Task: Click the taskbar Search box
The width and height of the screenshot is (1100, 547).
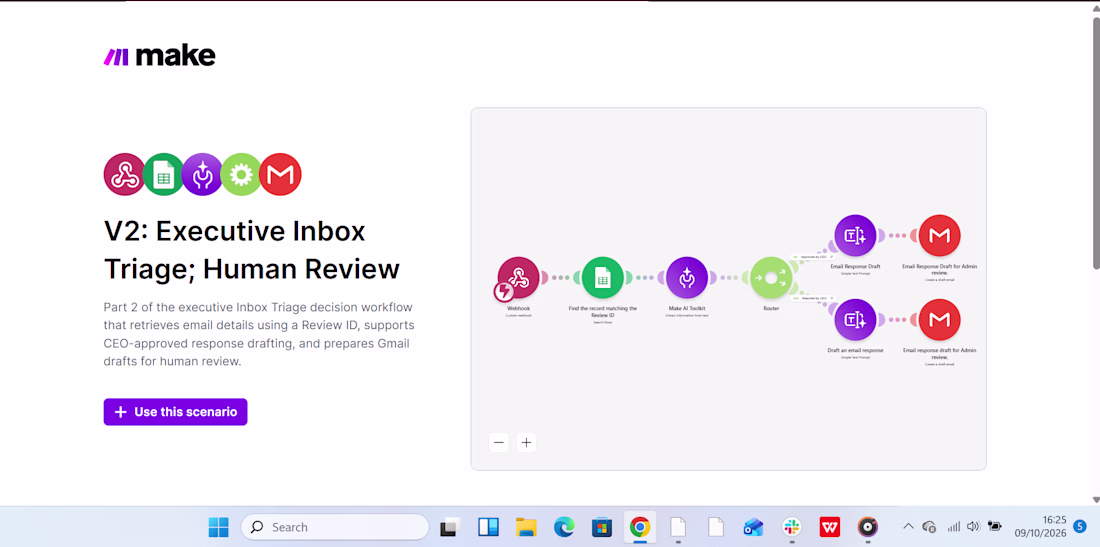Action: (335, 527)
